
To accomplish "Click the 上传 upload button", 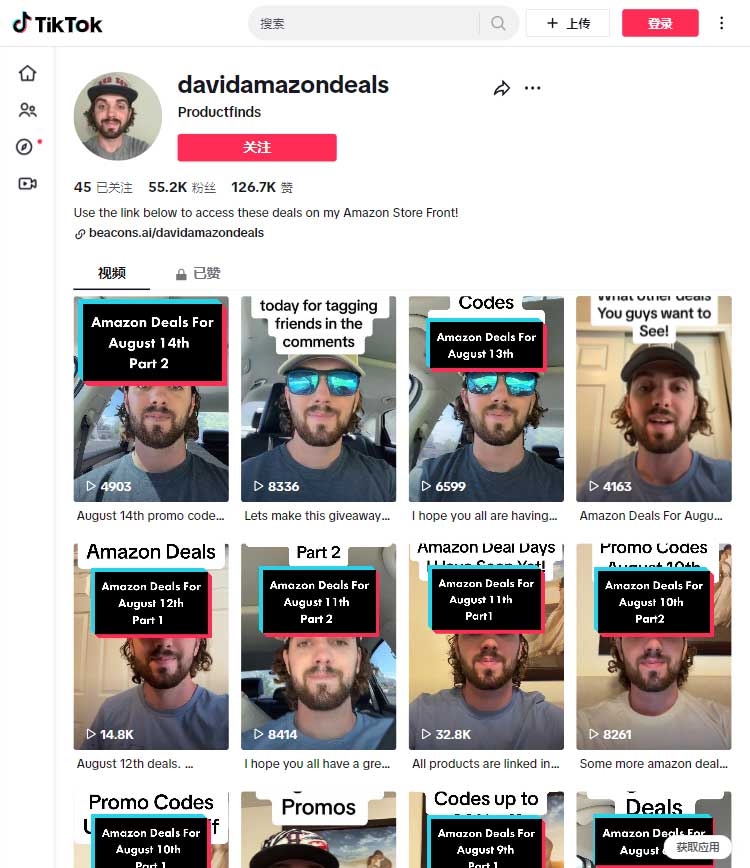I will tap(568, 23).
